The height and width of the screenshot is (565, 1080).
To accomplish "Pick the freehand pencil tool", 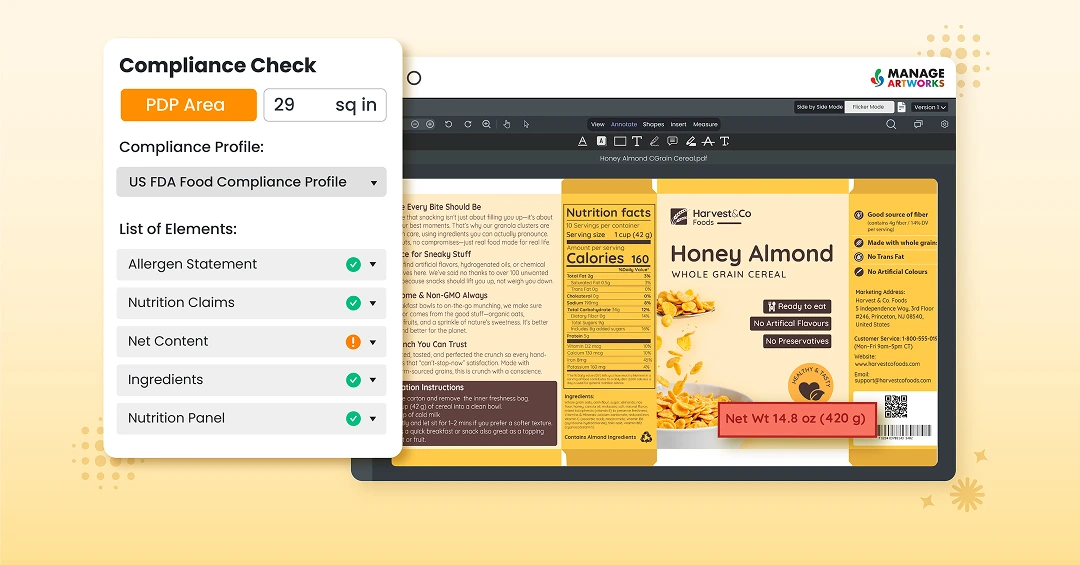I will 654,141.
